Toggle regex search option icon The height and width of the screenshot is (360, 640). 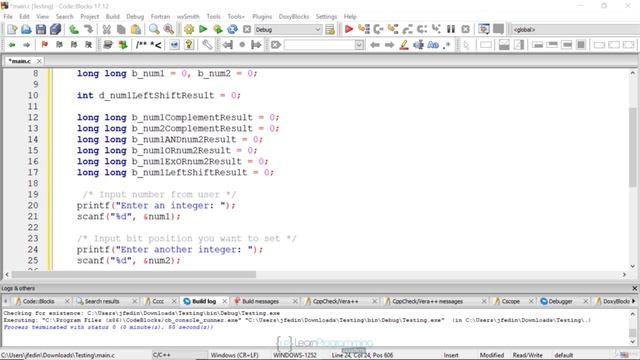coord(447,44)
